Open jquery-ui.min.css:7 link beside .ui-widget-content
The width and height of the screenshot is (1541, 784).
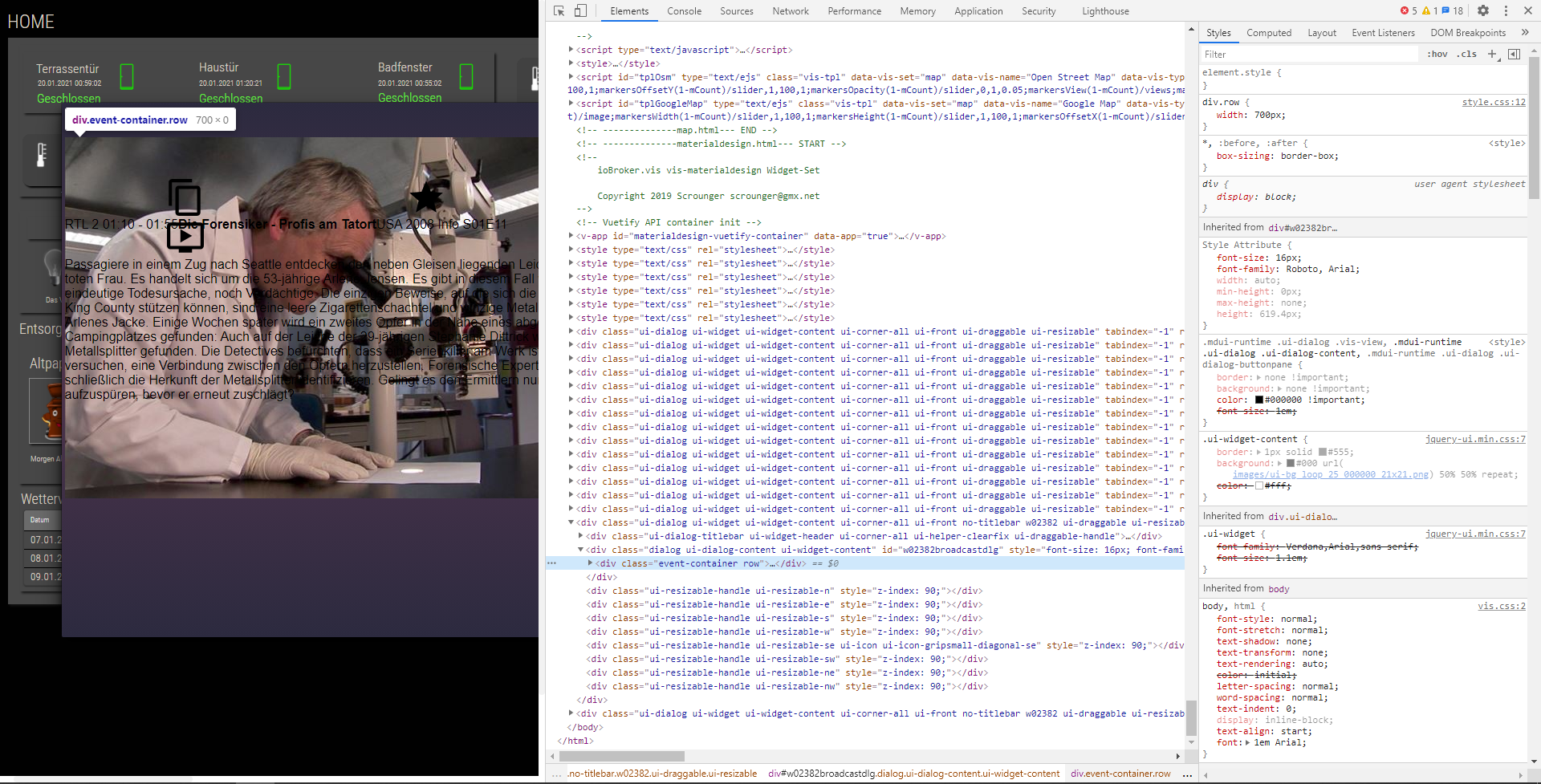pyautogui.click(x=1475, y=440)
